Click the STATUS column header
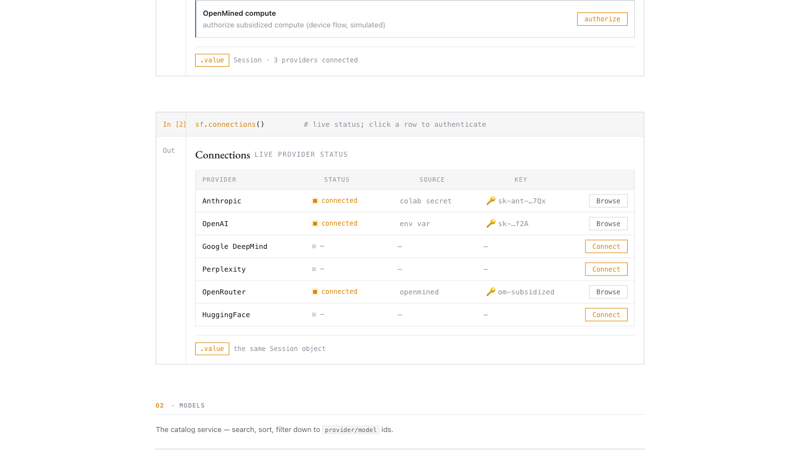The height and width of the screenshot is (450, 800). (x=337, y=180)
